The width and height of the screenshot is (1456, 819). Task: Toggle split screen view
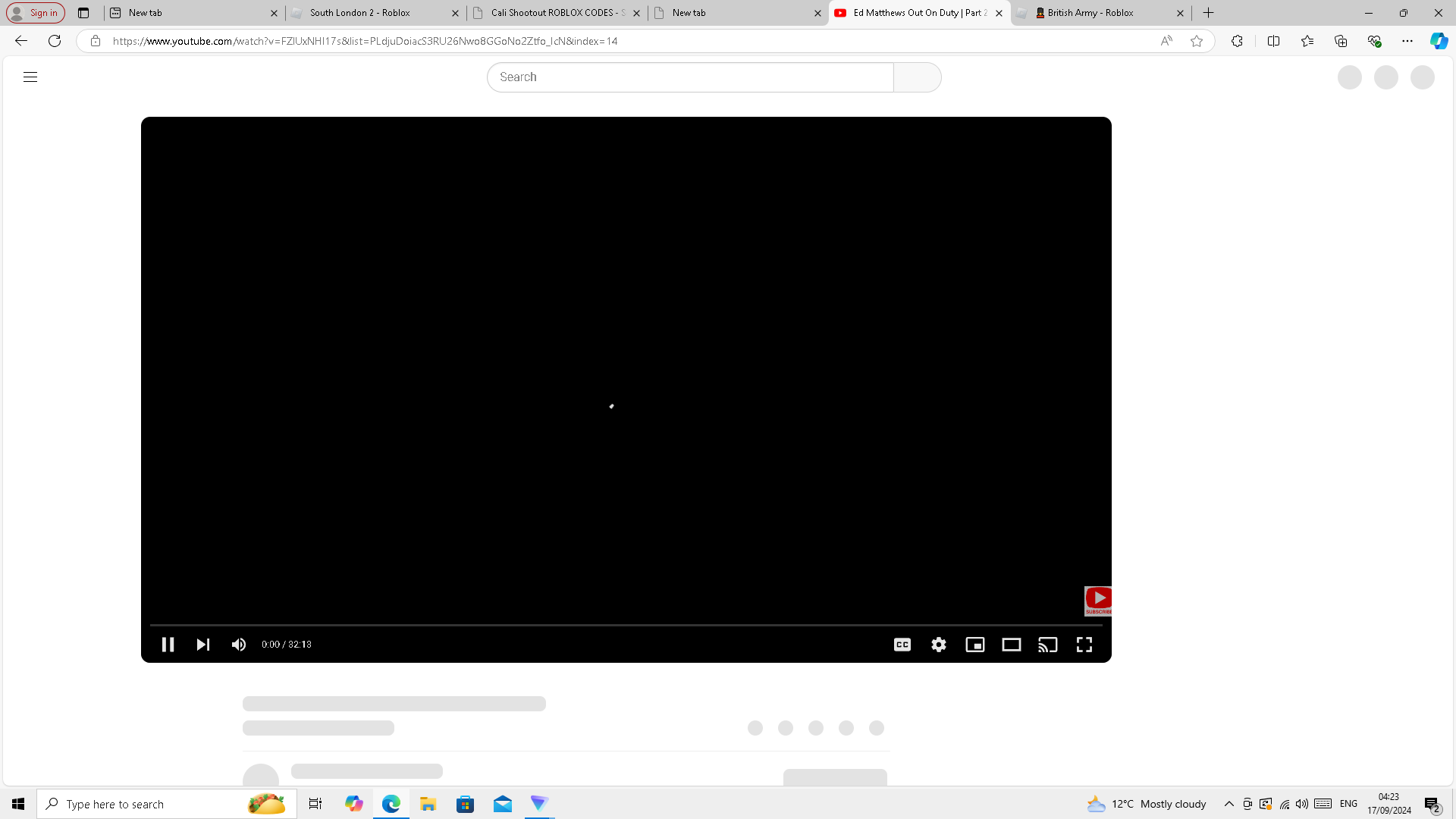[1273, 41]
